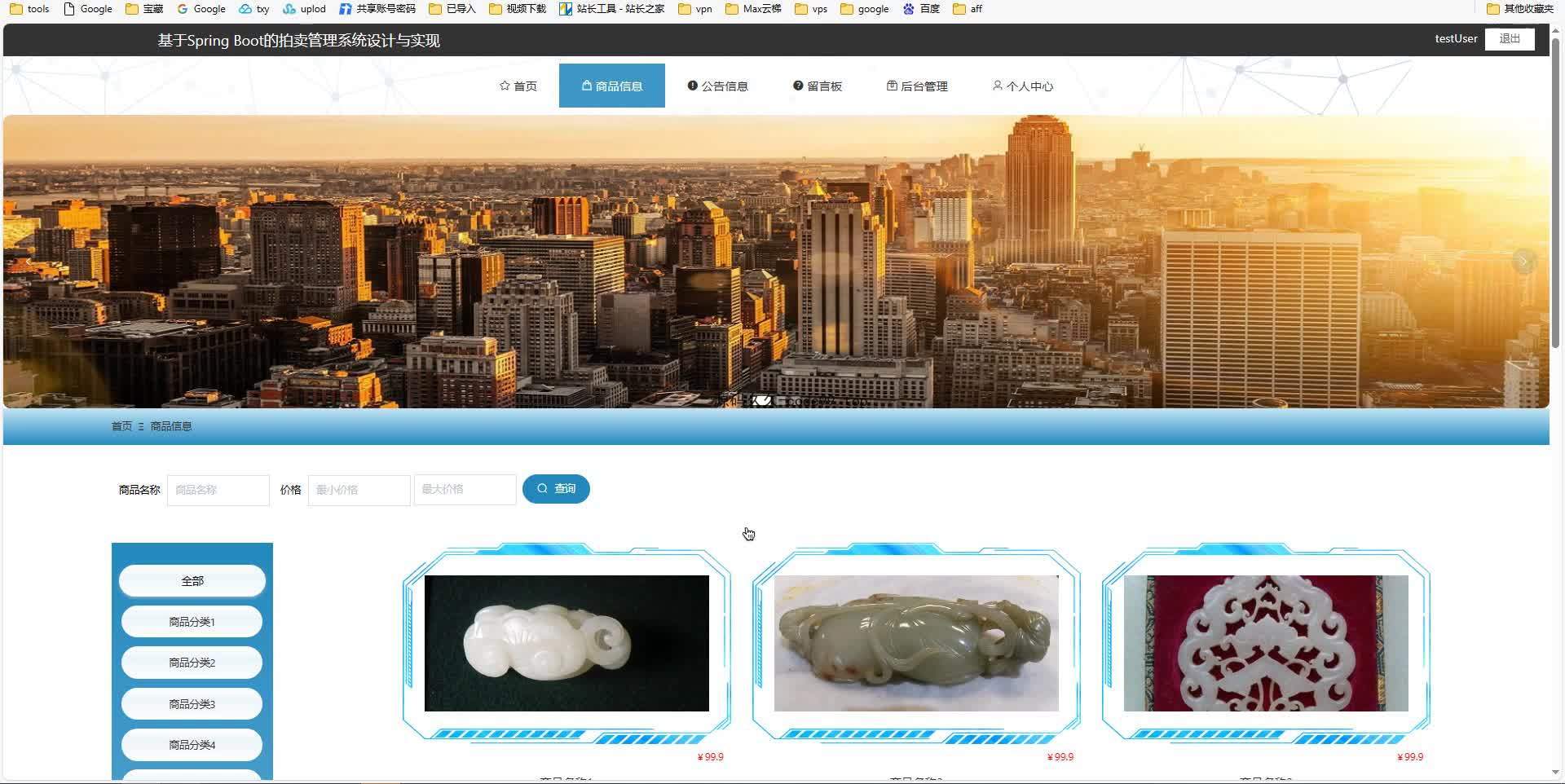Open the uplod bookmark
Screen dimensions: 1565x784
coord(304,9)
